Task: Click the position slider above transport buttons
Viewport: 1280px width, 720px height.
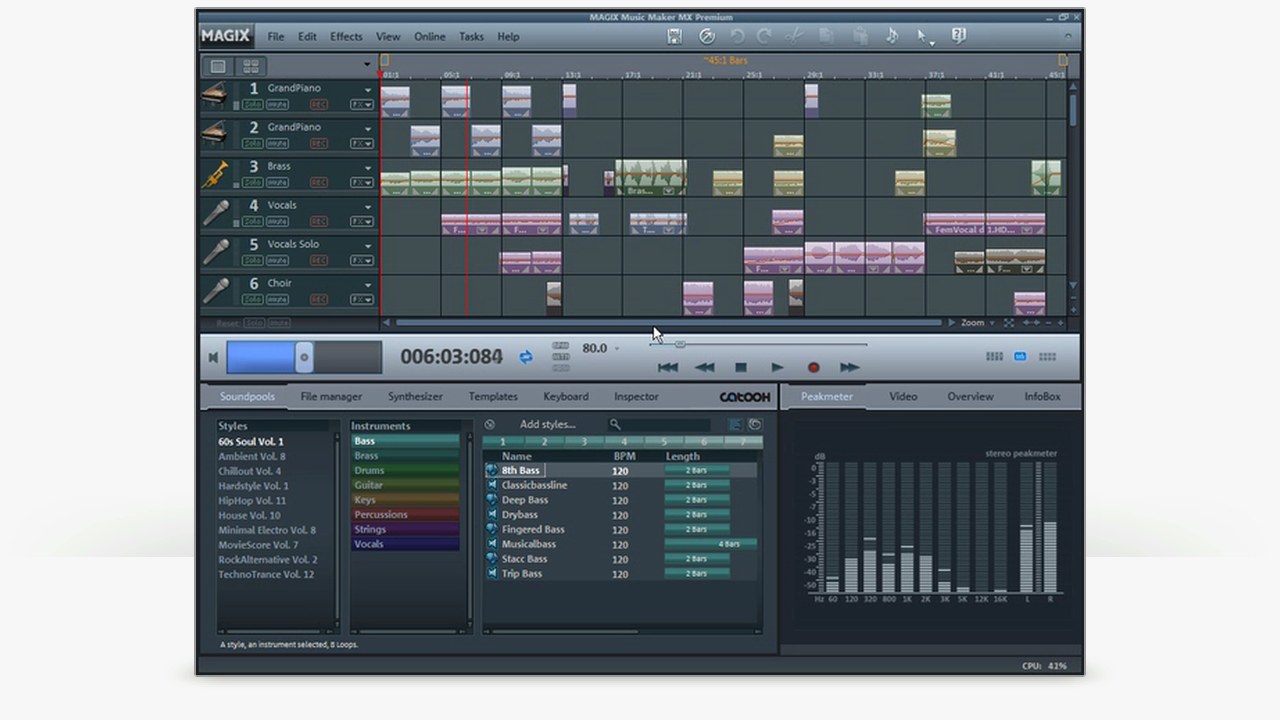Action: click(x=758, y=344)
